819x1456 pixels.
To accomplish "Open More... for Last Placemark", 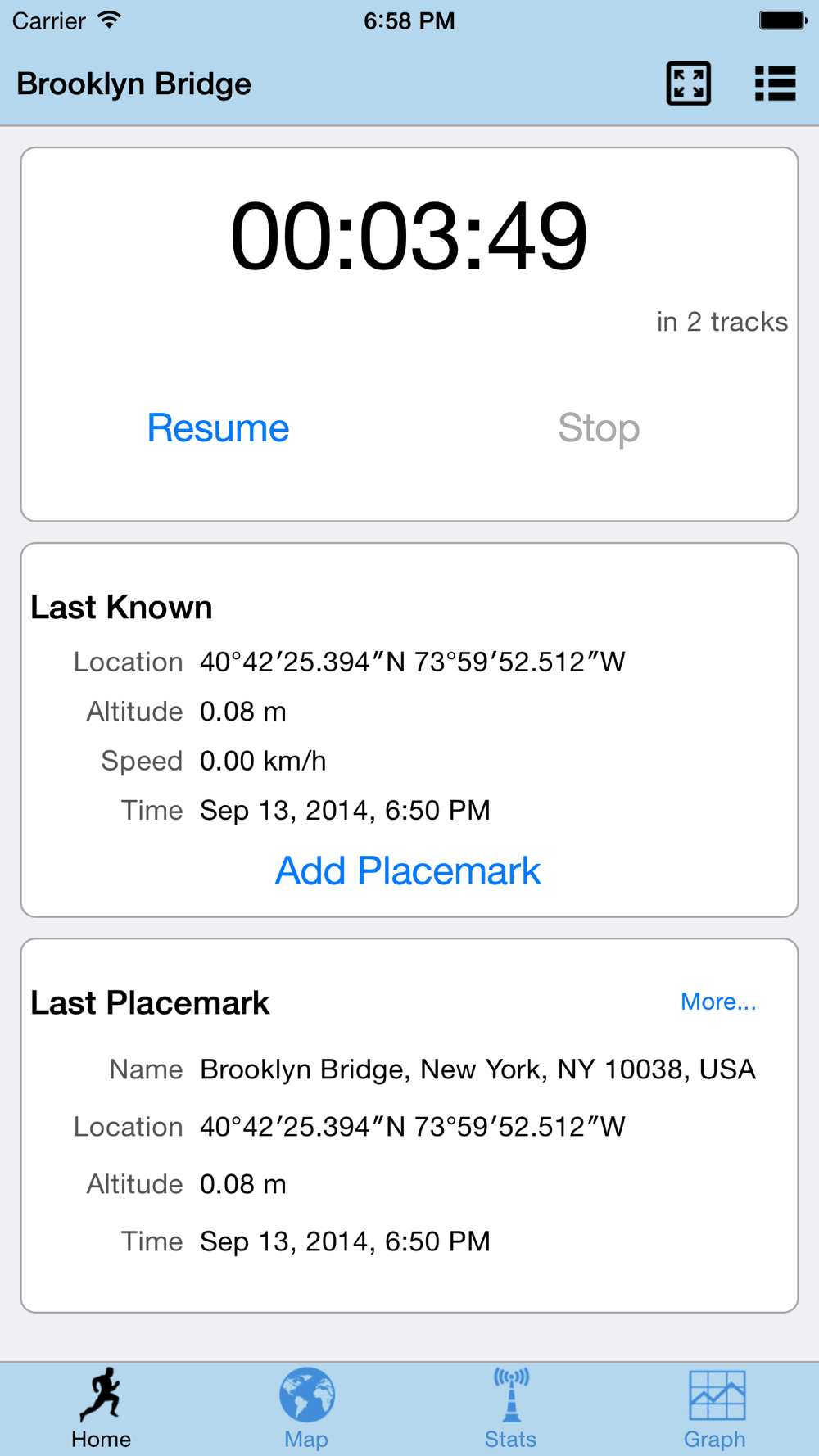I will click(x=718, y=1002).
